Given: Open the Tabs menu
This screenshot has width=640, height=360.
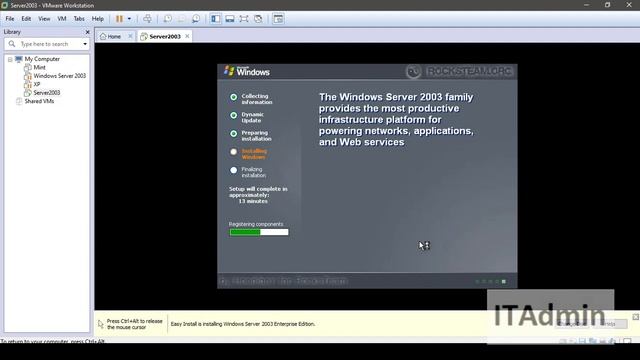Looking at the screenshot, I should 79,19.
